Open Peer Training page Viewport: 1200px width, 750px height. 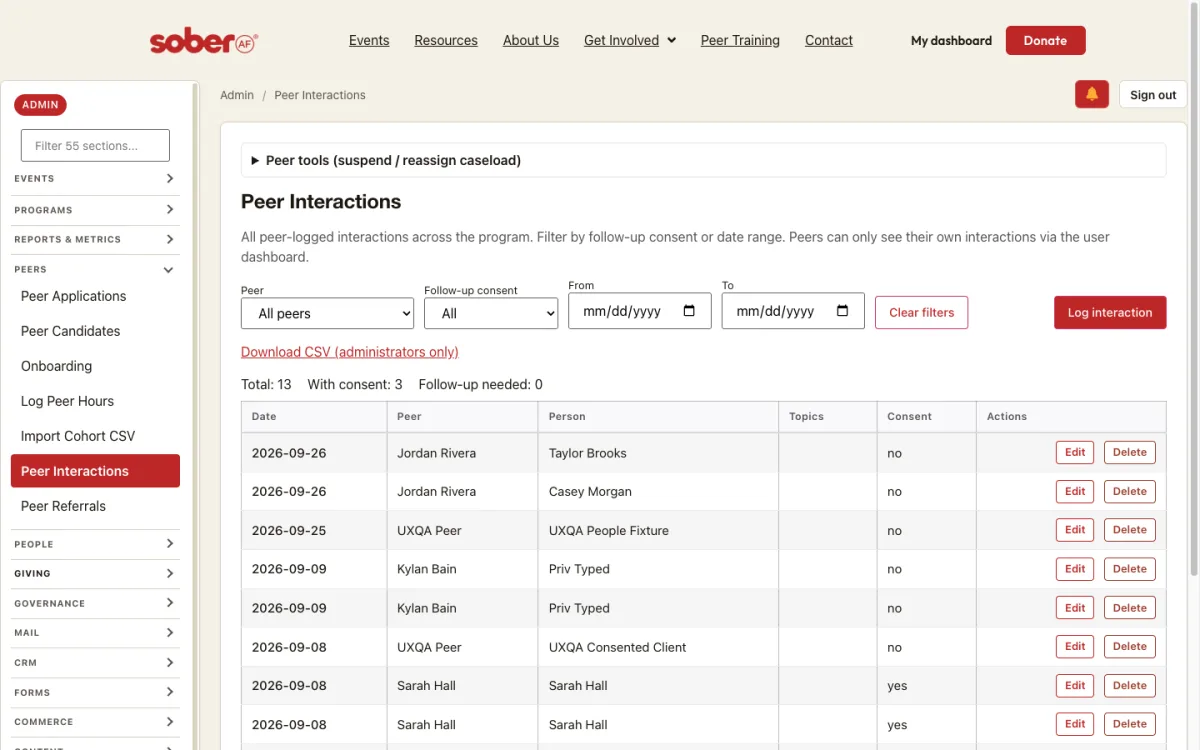[x=740, y=41]
